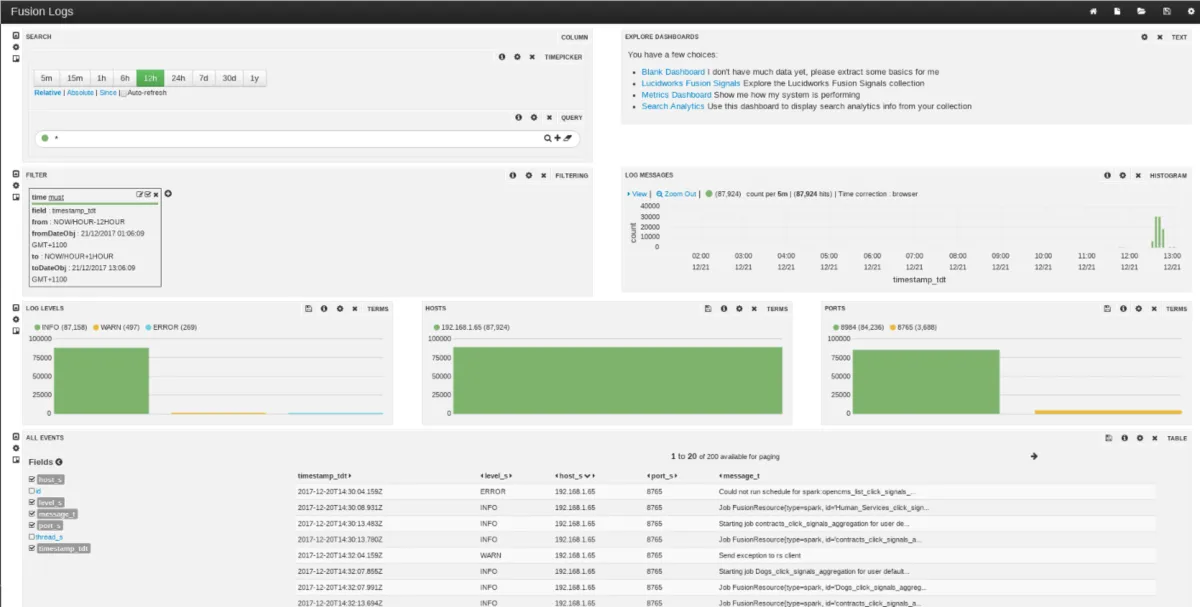Collapse the Log Levels row
Image resolution: width=1200 pixels, height=607 pixels.
tap(16, 308)
